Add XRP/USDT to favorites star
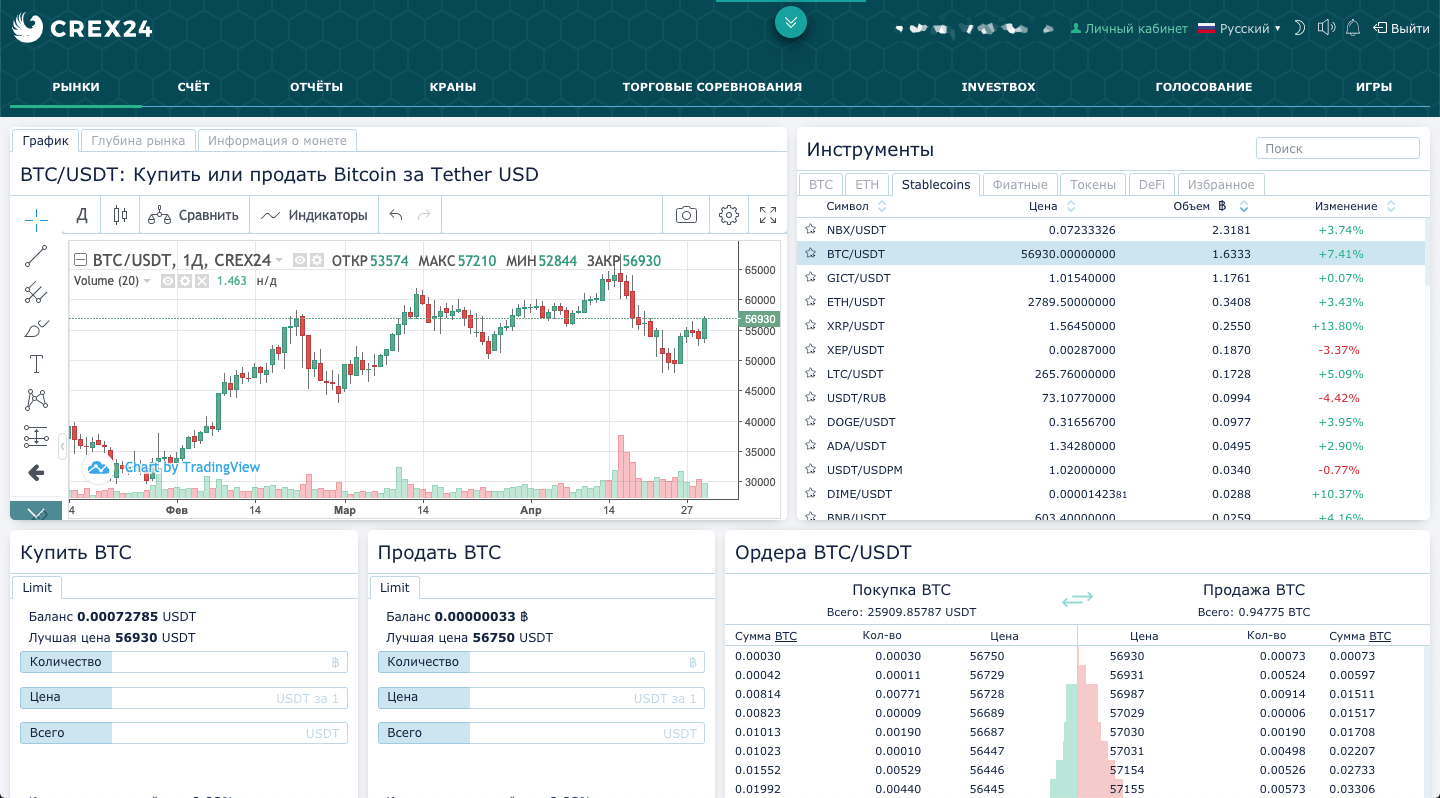Viewport: 1440px width, 798px height. 811,326
